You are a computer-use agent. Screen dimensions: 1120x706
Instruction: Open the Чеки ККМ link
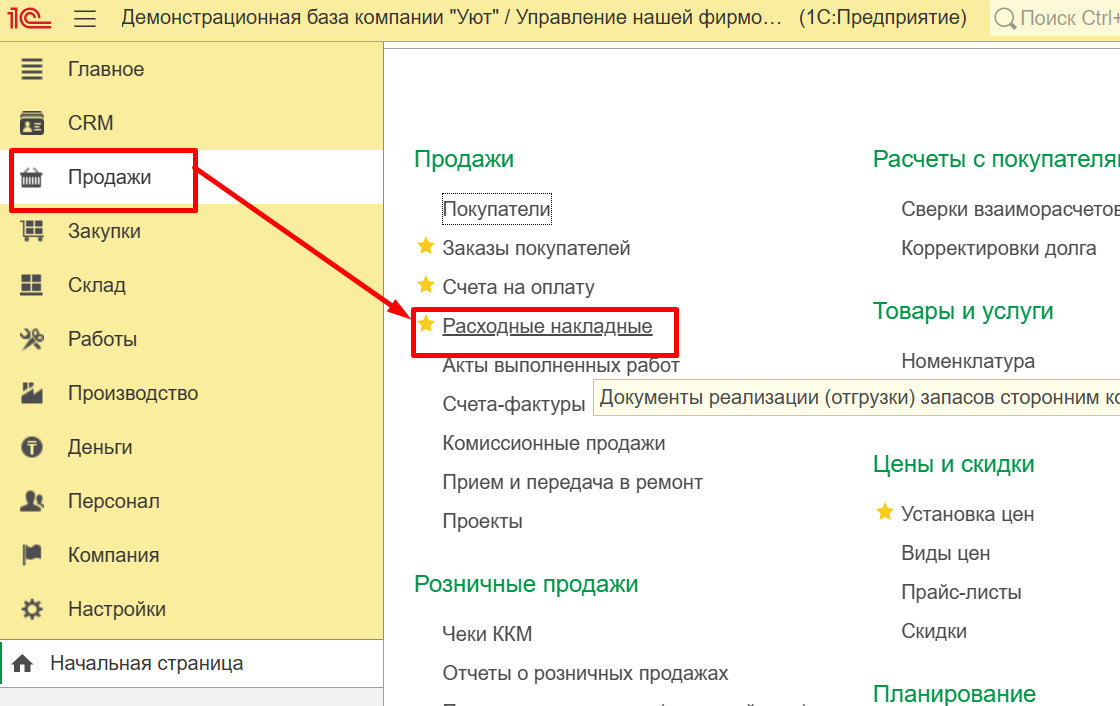[x=487, y=634]
